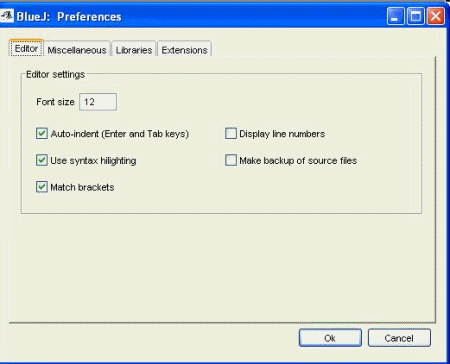The image size is (450, 364).
Task: Click the Auto-indent (Enter and Tab keys) text
Action: click(120, 134)
